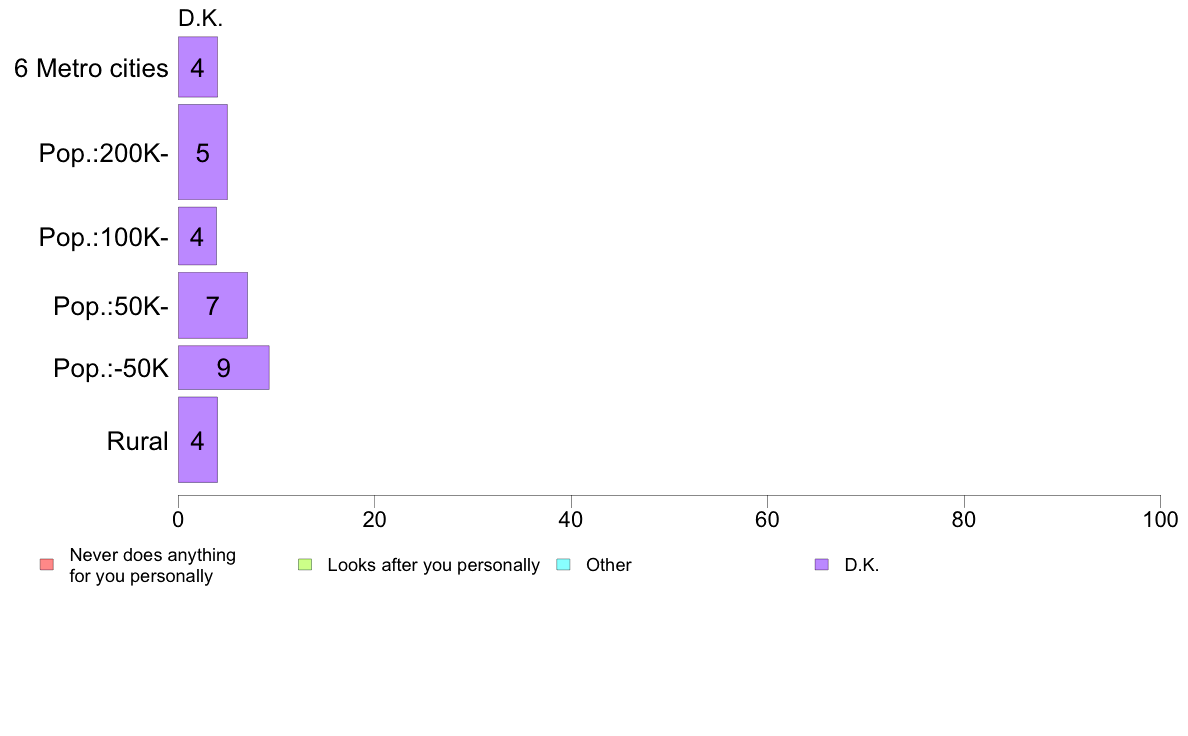Screen dimensions: 1188x736
Task: Click the 'Looks after you personally' legend label
Action: (x=433, y=565)
